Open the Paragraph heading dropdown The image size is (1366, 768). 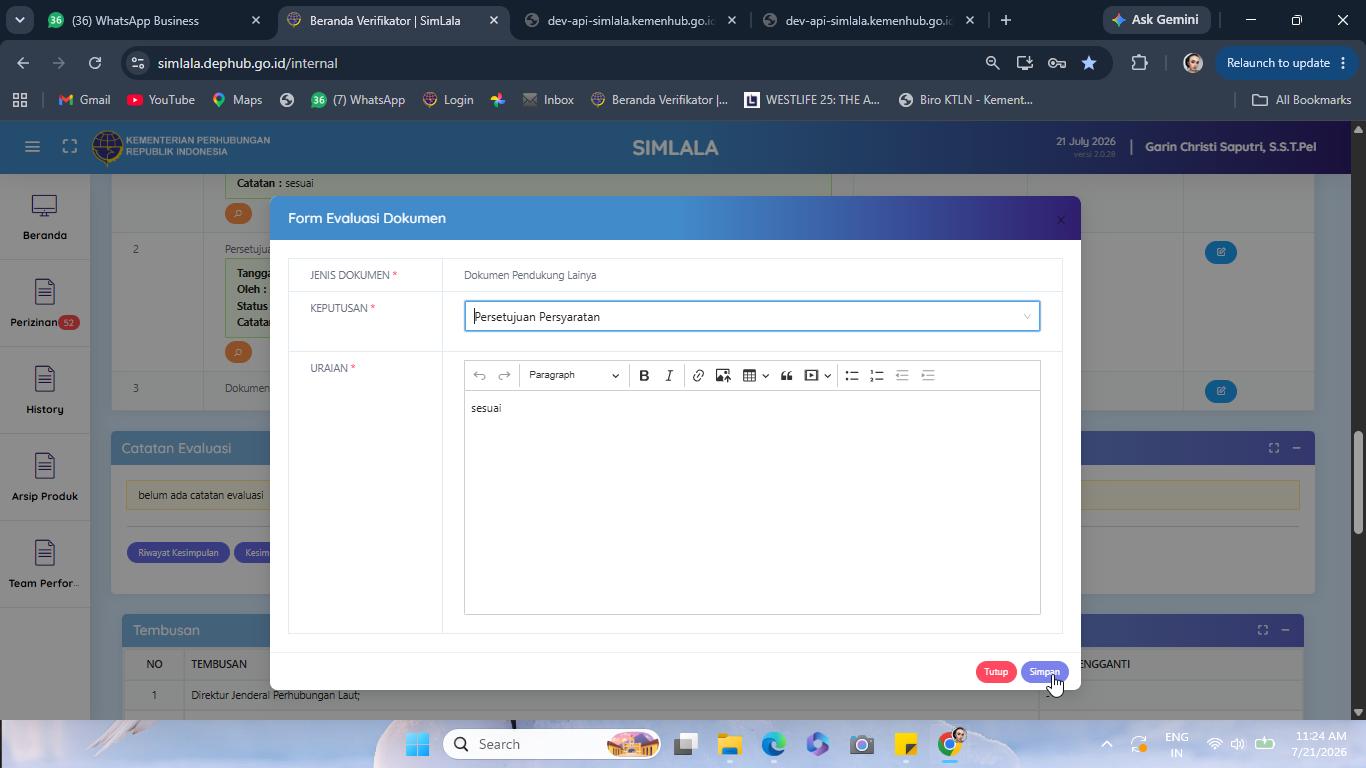click(x=574, y=375)
